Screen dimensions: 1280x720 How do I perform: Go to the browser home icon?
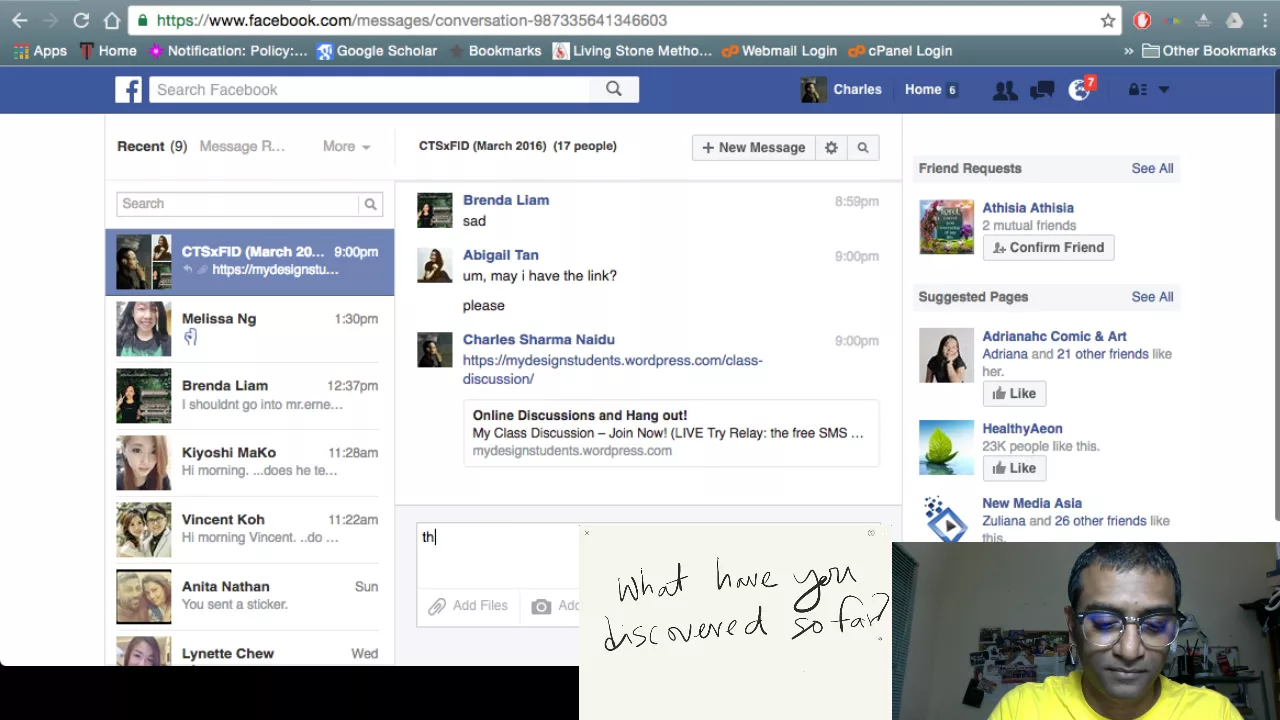[x=111, y=20]
